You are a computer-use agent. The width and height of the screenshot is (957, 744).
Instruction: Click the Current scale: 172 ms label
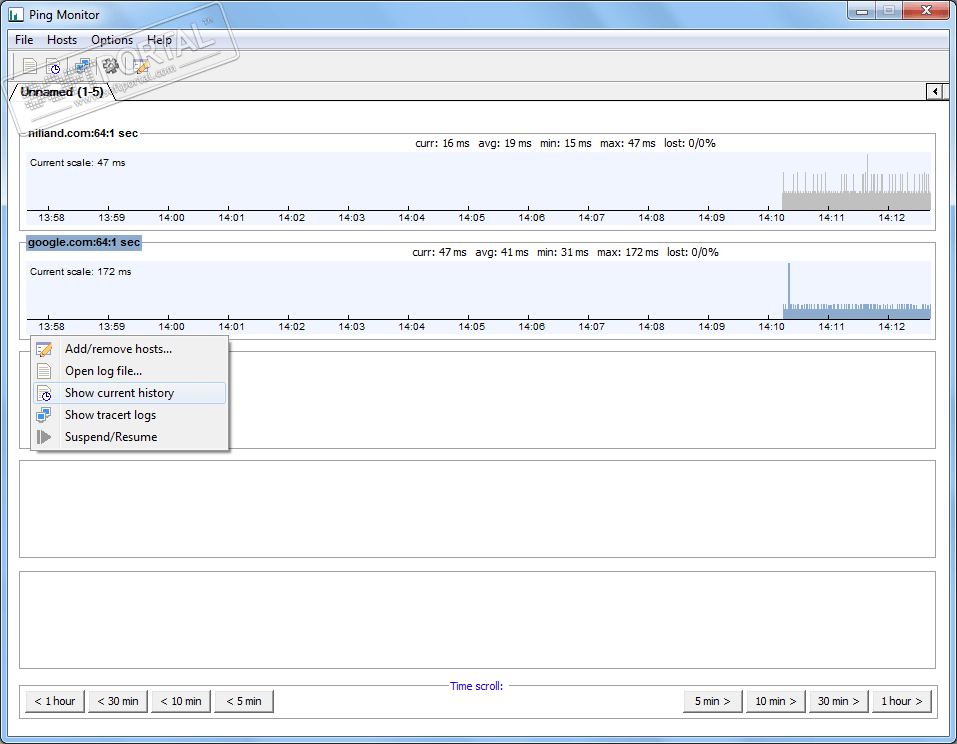pyautogui.click(x=81, y=272)
